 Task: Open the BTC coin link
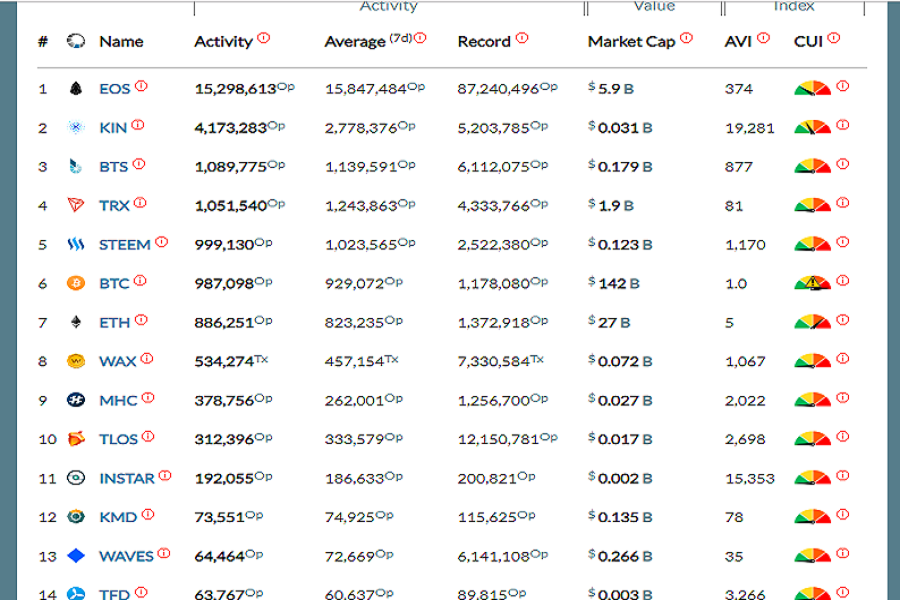pos(114,284)
